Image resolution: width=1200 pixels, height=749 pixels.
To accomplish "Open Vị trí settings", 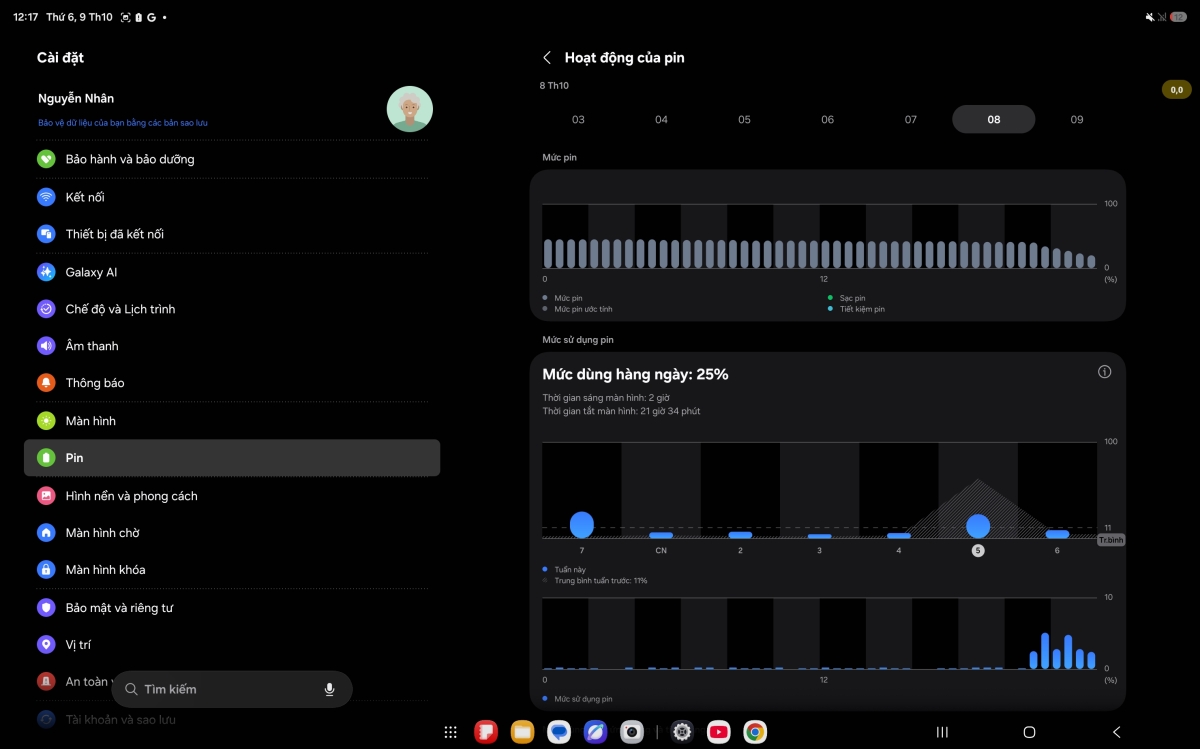I will click(x=232, y=645).
